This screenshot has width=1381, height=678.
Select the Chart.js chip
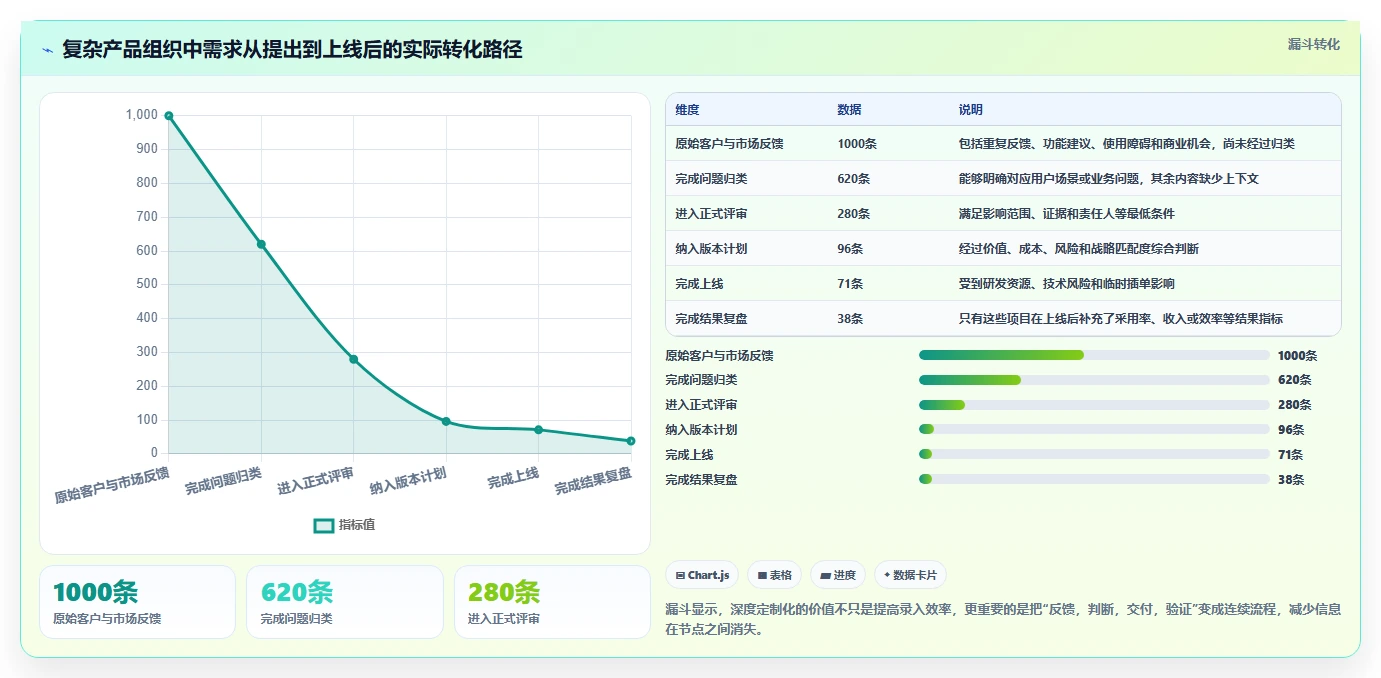pos(702,575)
